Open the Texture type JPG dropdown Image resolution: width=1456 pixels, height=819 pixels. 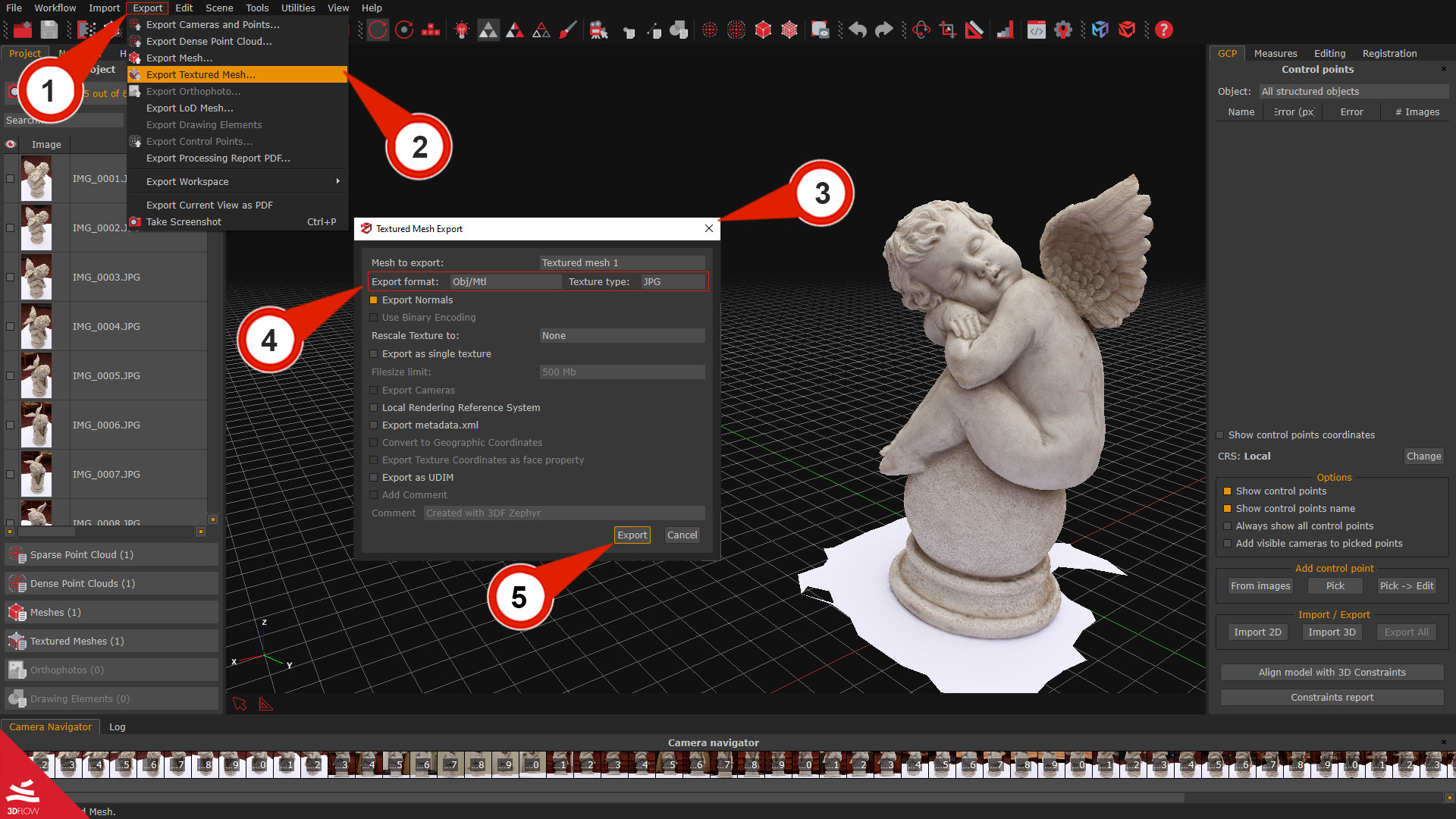672,281
